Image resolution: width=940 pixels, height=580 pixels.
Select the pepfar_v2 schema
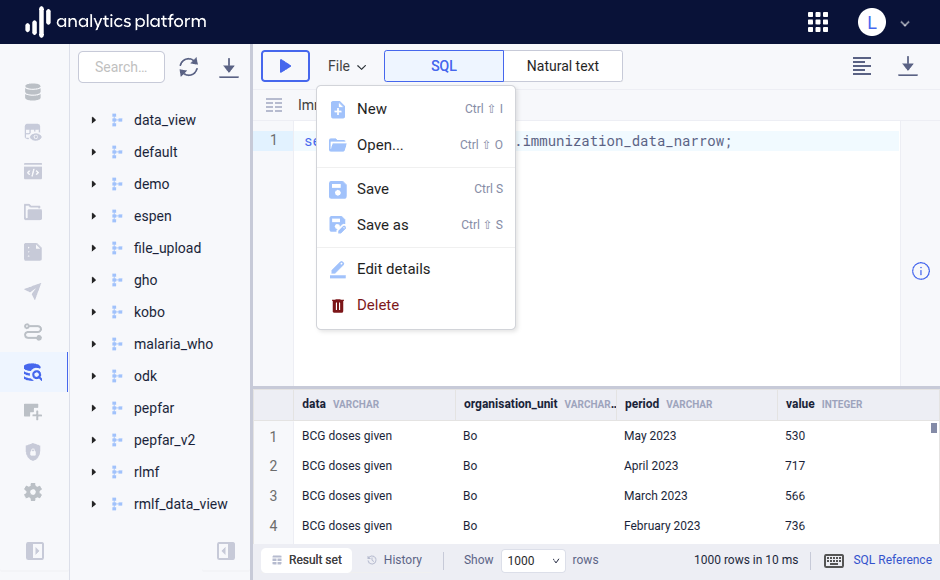coord(164,440)
